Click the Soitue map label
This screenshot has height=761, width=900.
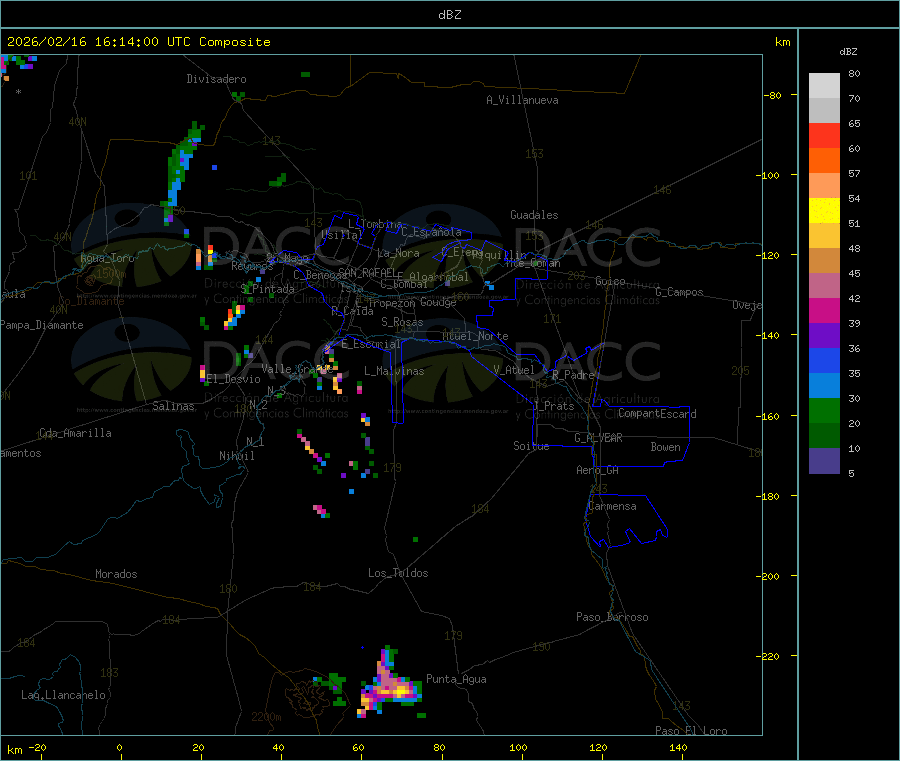tap(531, 446)
